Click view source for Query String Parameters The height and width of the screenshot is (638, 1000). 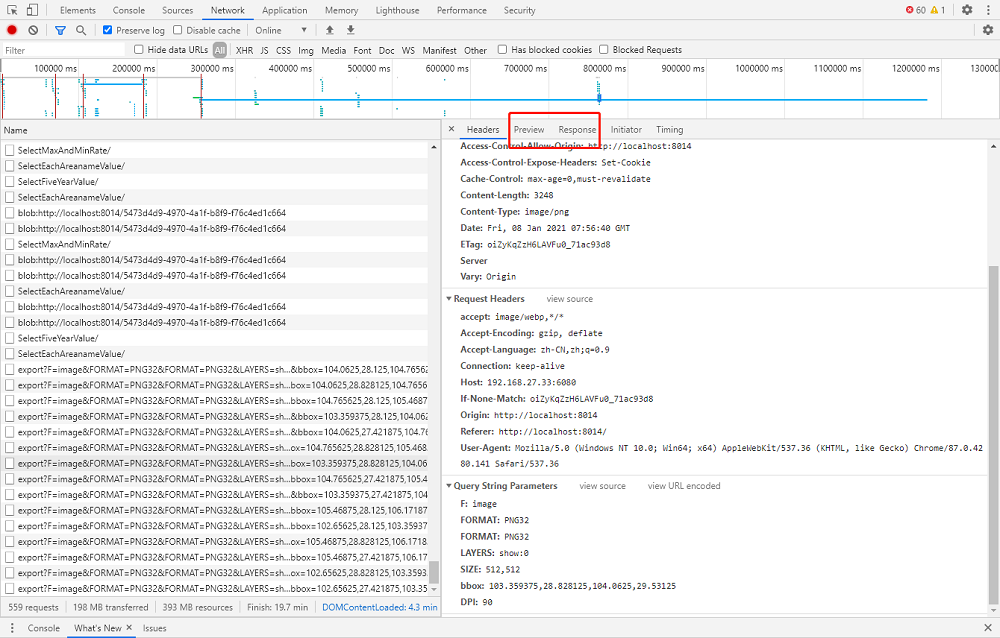[603, 486]
